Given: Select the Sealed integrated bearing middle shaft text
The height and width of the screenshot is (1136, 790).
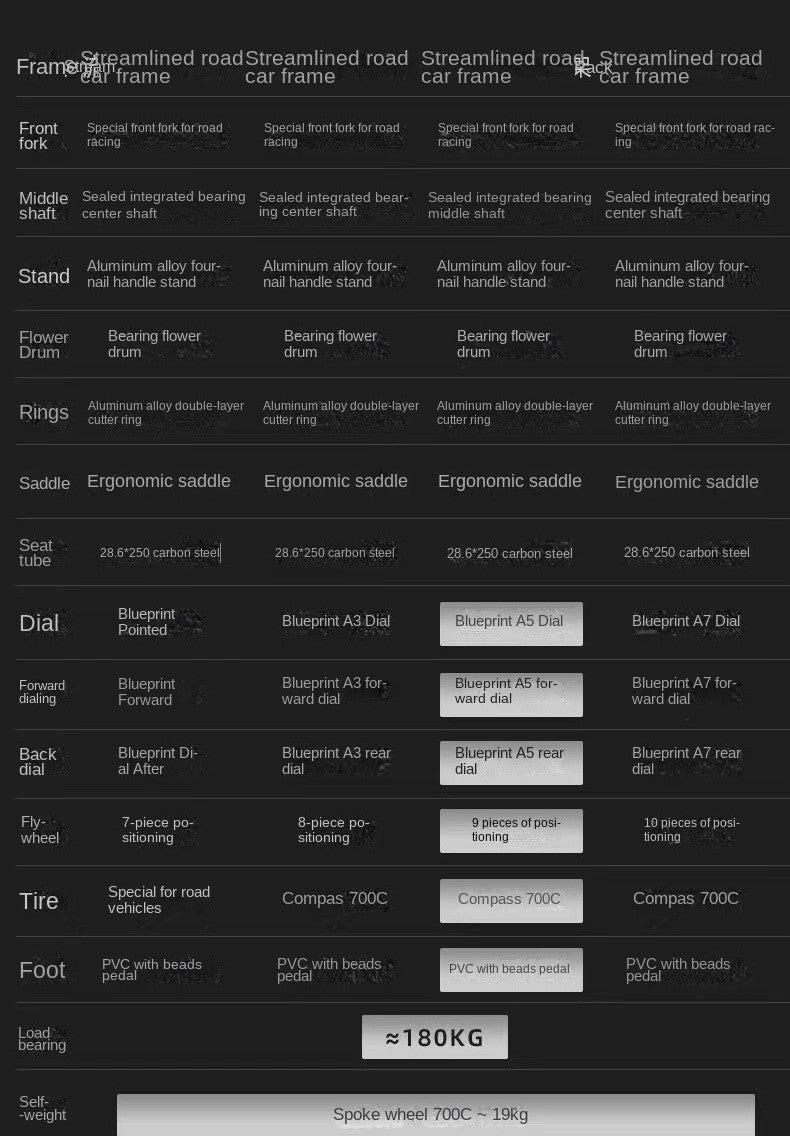Looking at the screenshot, I should [x=509, y=206].
